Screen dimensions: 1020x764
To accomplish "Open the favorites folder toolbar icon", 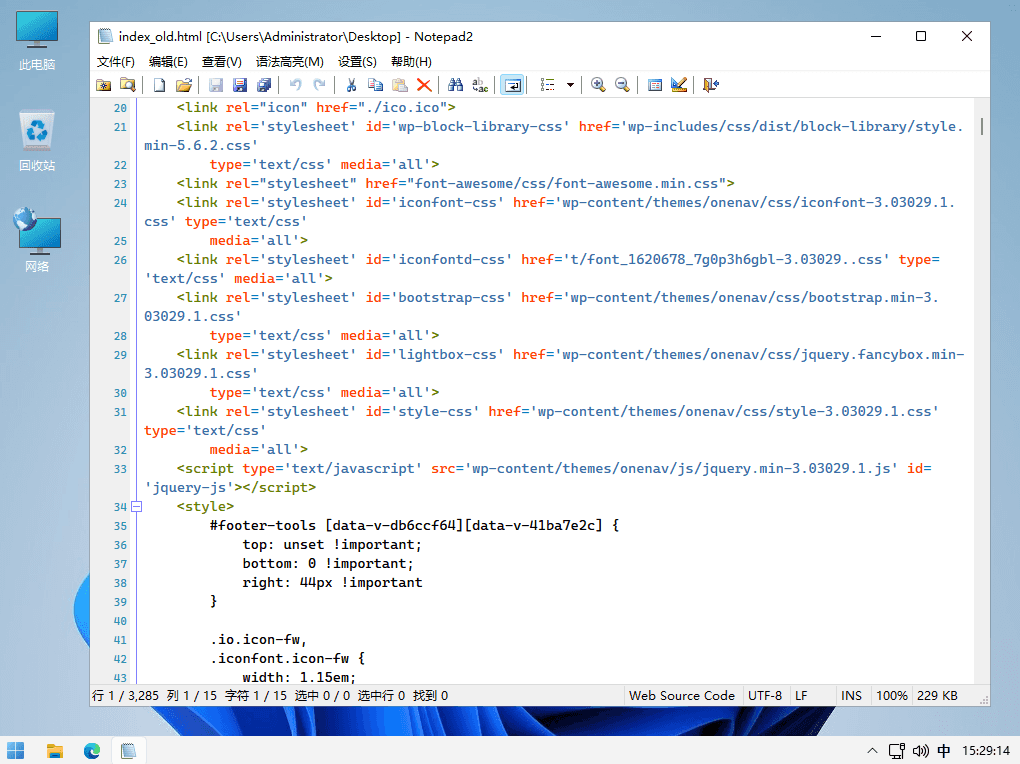I will pos(103,85).
